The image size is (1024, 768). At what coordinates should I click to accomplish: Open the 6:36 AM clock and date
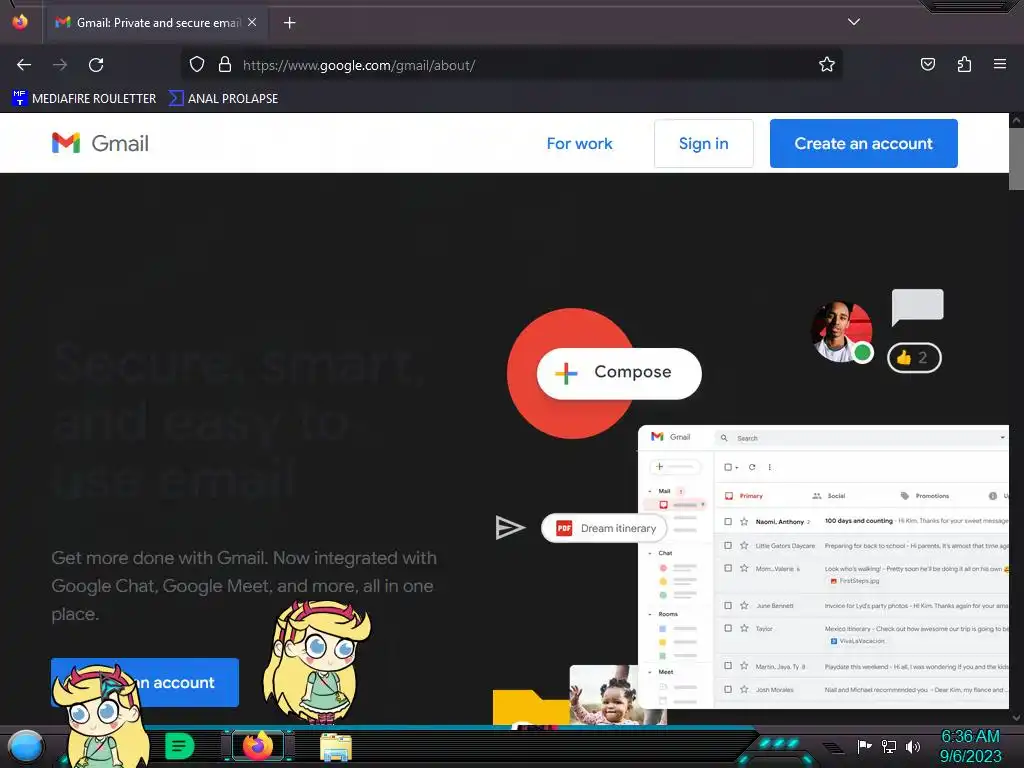[x=970, y=746]
